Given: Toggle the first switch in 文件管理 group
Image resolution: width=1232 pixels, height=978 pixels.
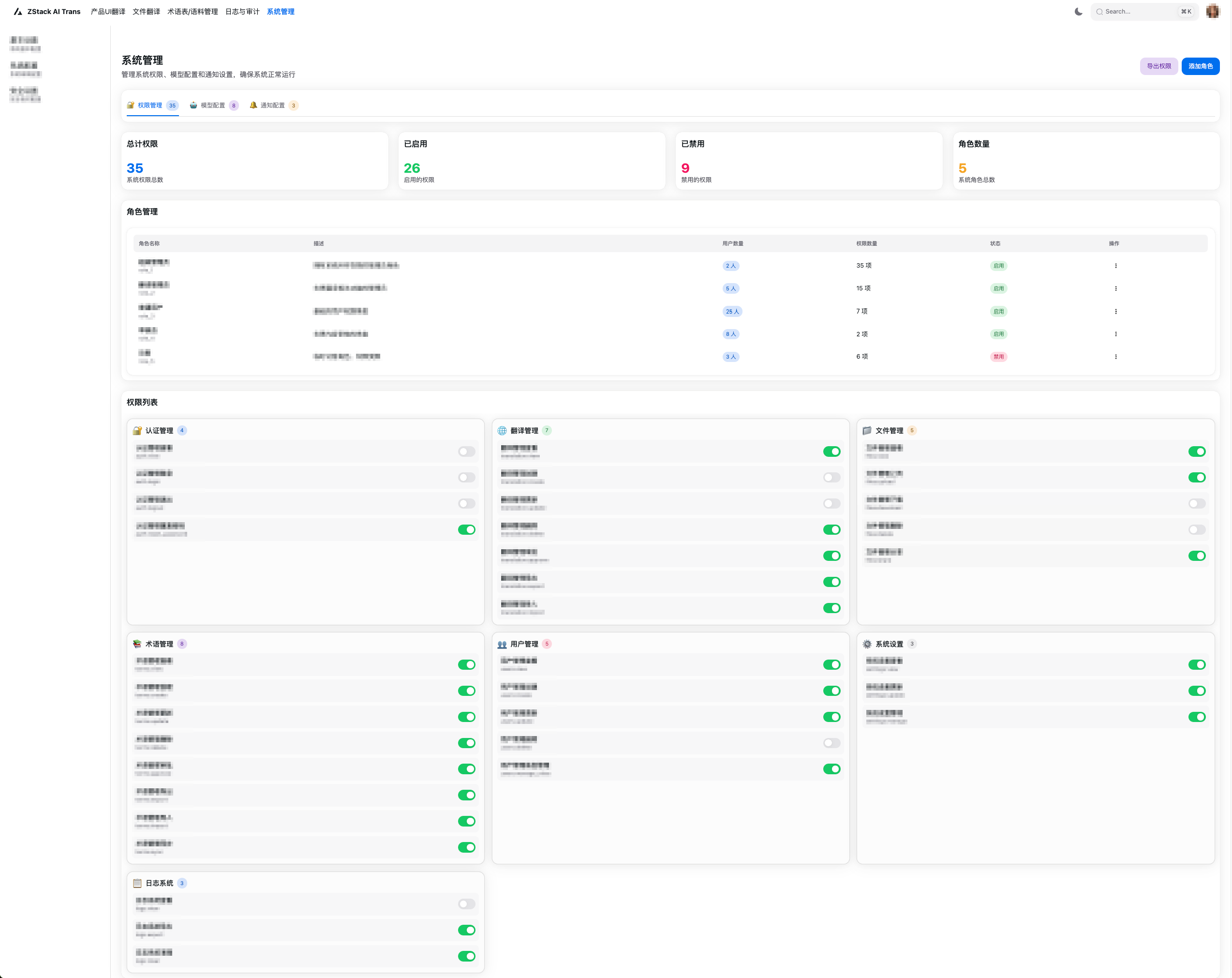Looking at the screenshot, I should point(1197,451).
